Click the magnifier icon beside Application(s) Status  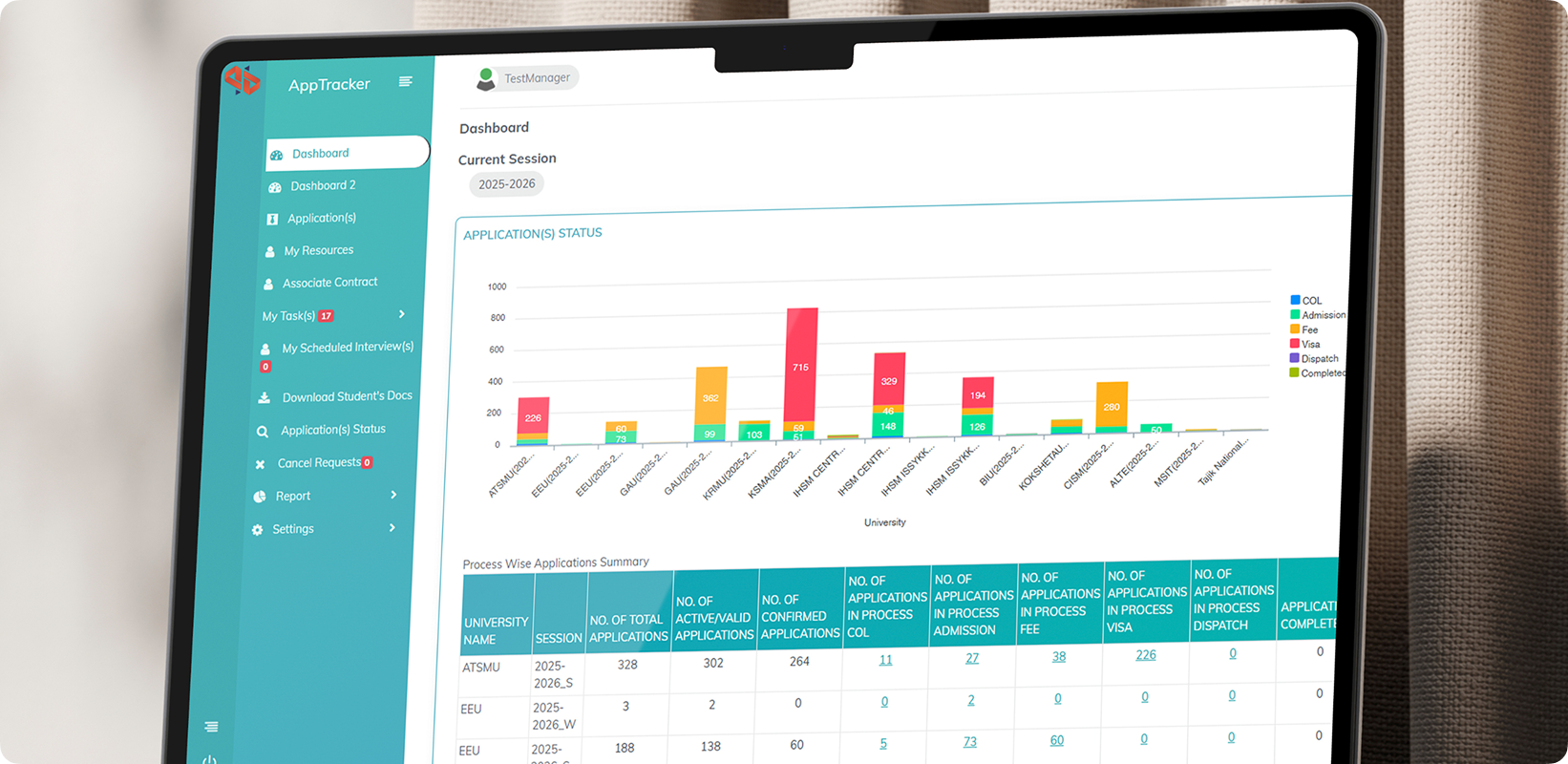point(262,432)
